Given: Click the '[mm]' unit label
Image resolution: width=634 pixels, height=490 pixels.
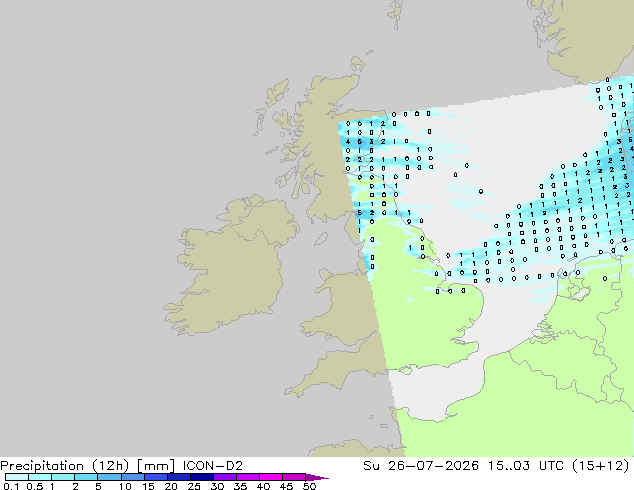Looking at the screenshot, I should click(156, 466).
